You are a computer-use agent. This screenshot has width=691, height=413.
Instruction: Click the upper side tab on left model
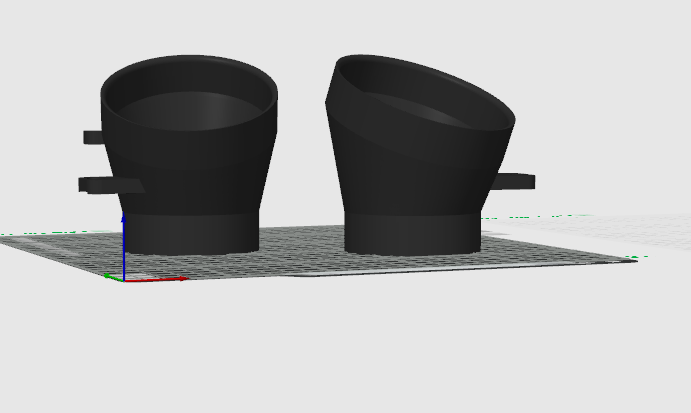[93, 137]
